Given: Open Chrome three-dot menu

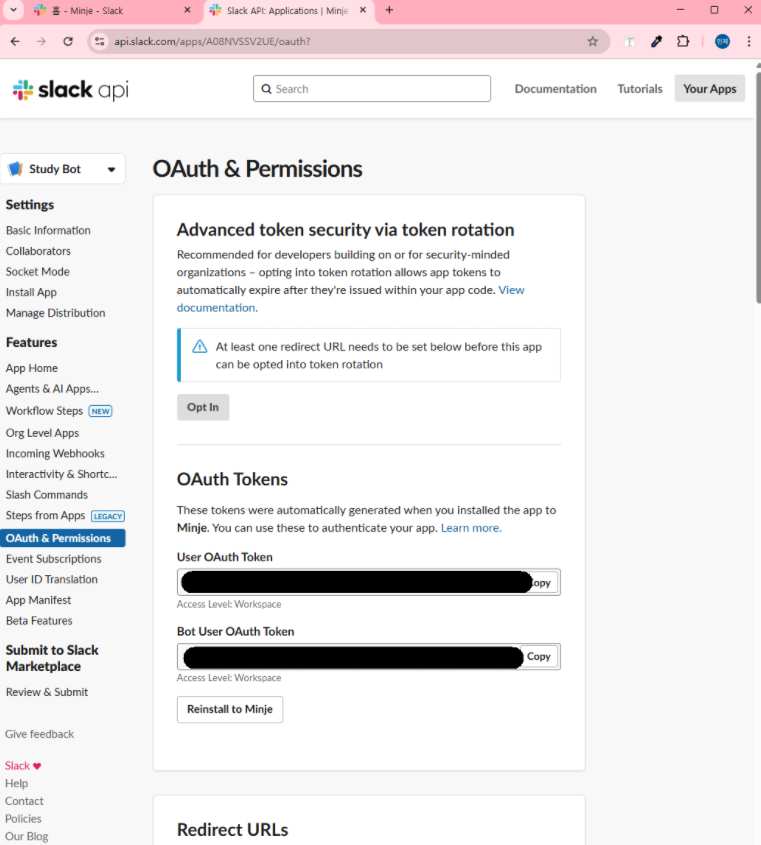Looking at the screenshot, I should [749, 41].
